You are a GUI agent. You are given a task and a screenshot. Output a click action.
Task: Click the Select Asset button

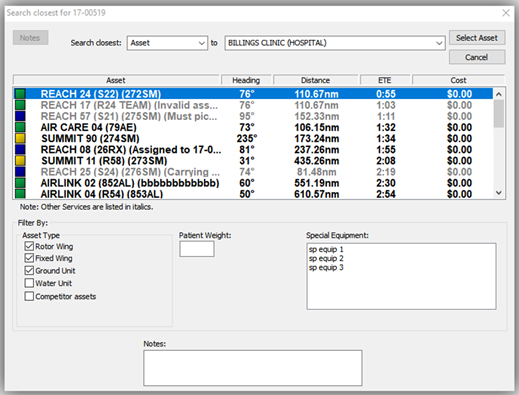click(x=477, y=38)
